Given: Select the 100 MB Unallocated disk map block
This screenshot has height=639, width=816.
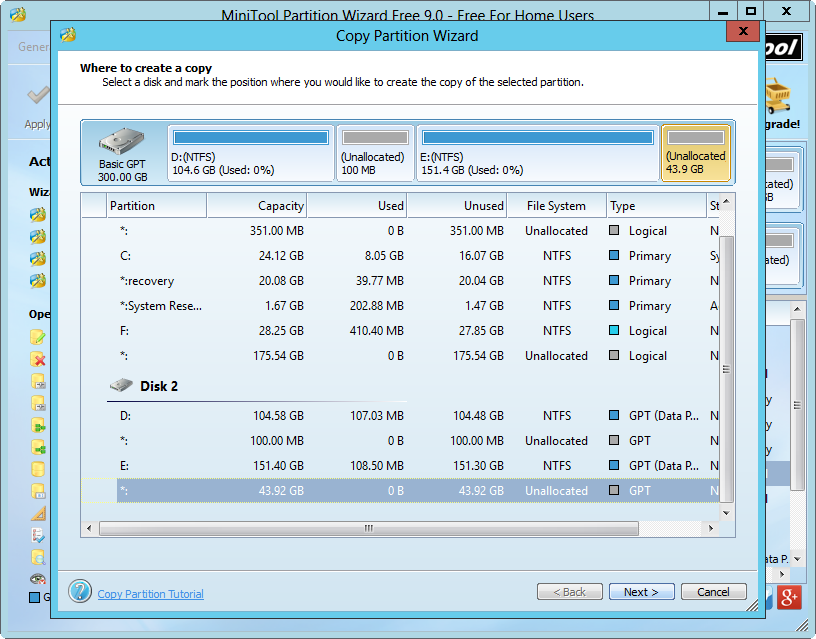Looking at the screenshot, I should pos(375,153).
